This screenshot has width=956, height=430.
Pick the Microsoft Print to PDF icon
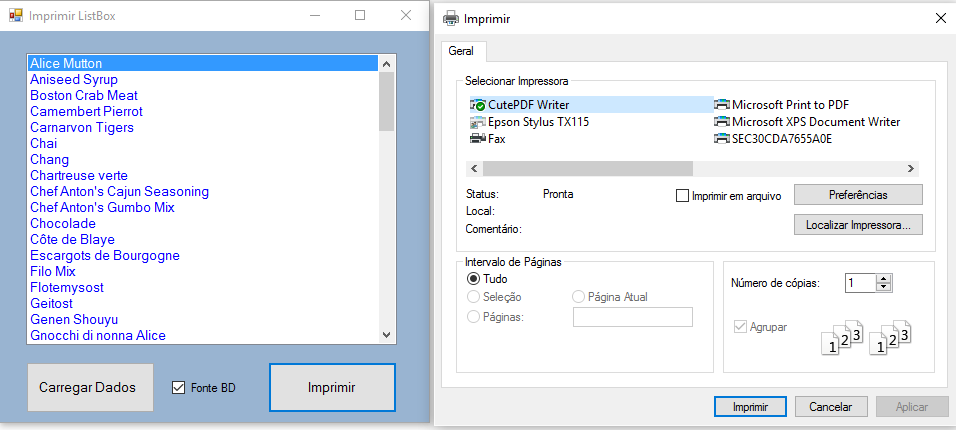click(x=721, y=105)
